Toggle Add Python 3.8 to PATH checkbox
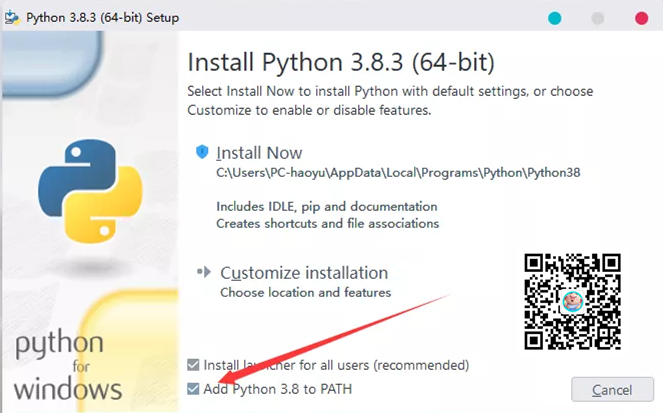 [193, 388]
